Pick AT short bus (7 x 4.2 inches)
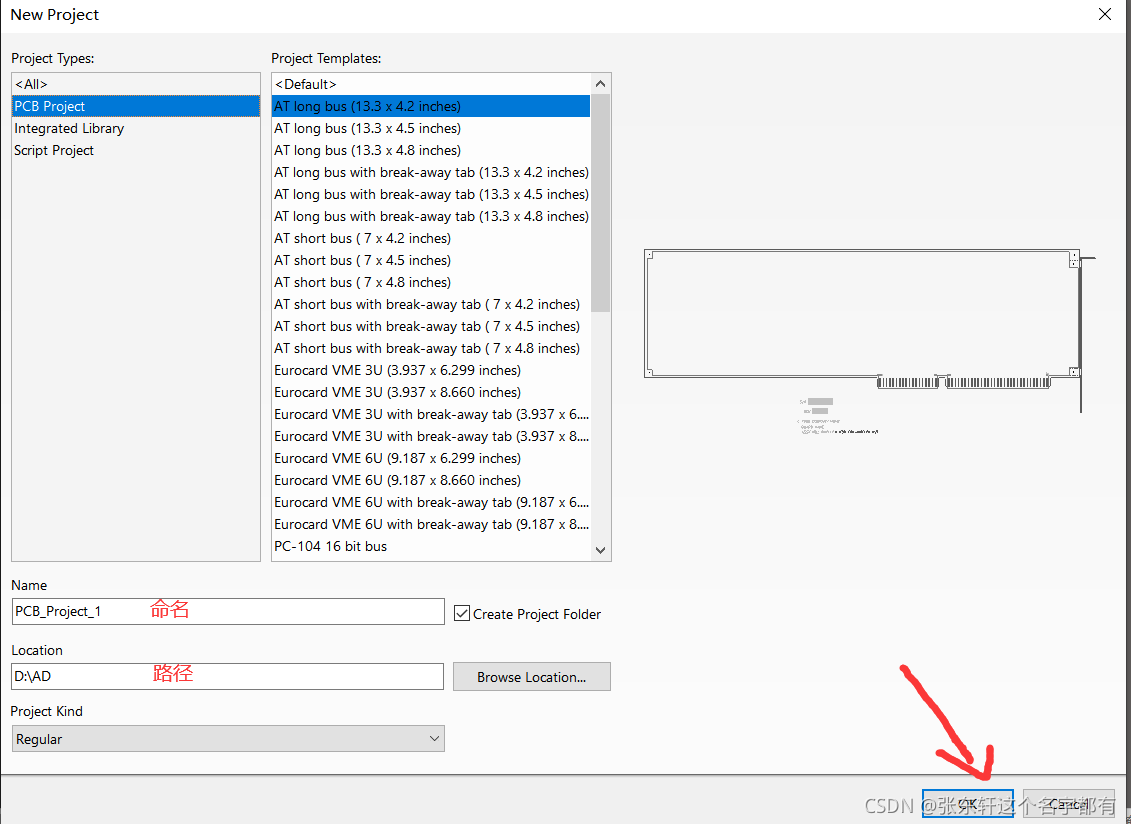Image resolution: width=1131 pixels, height=824 pixels. (362, 238)
